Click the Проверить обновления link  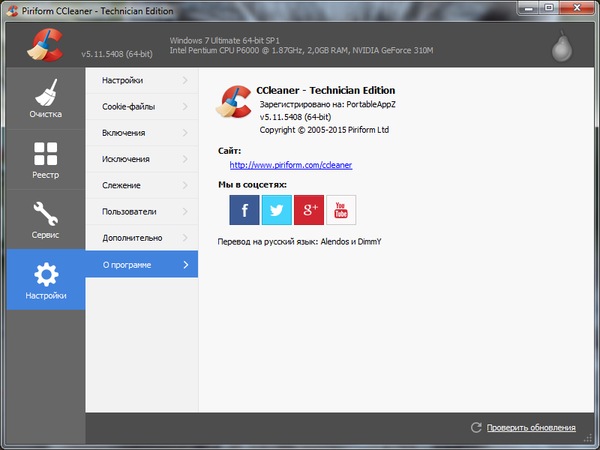[x=531, y=428]
